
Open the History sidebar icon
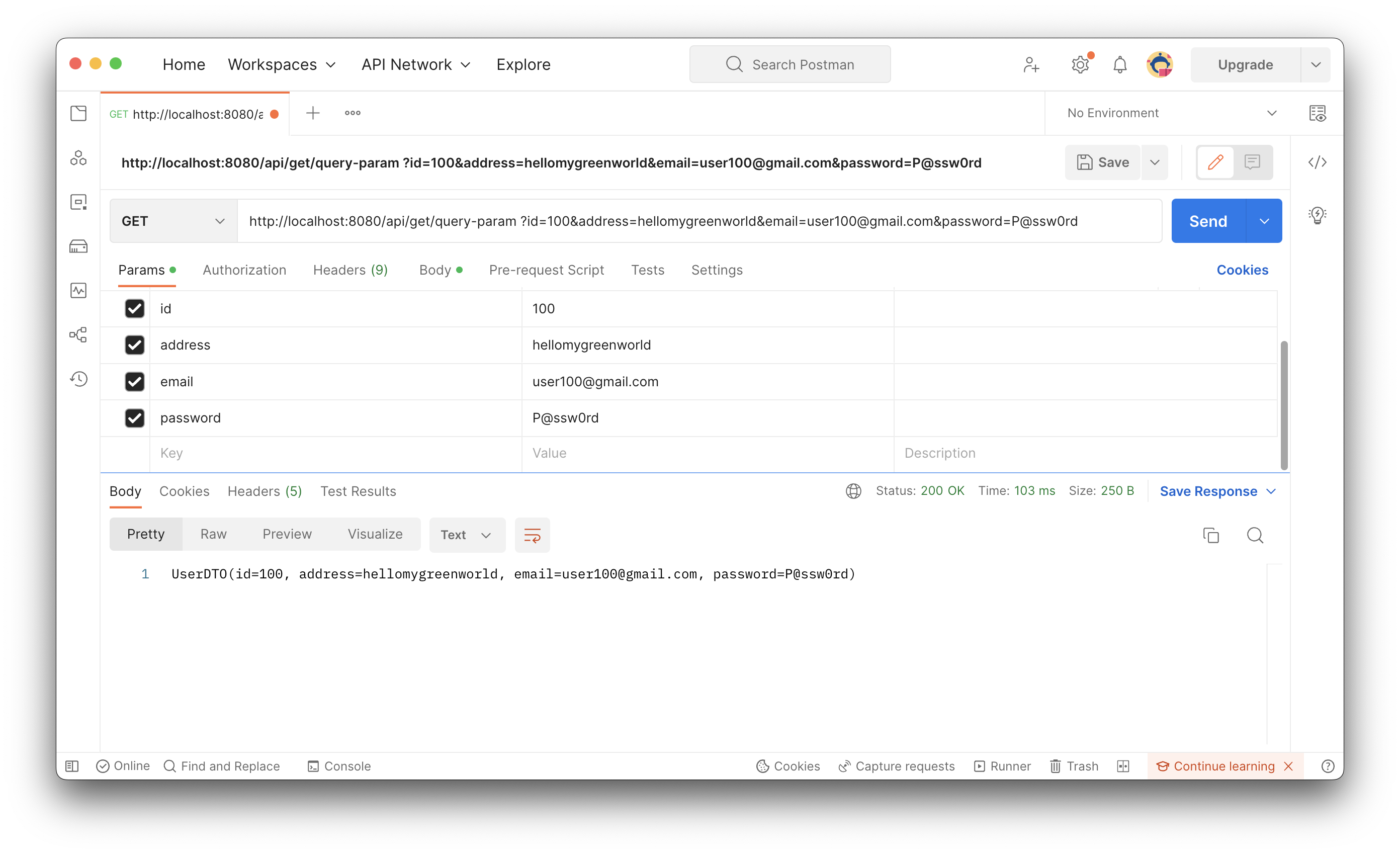[78, 379]
